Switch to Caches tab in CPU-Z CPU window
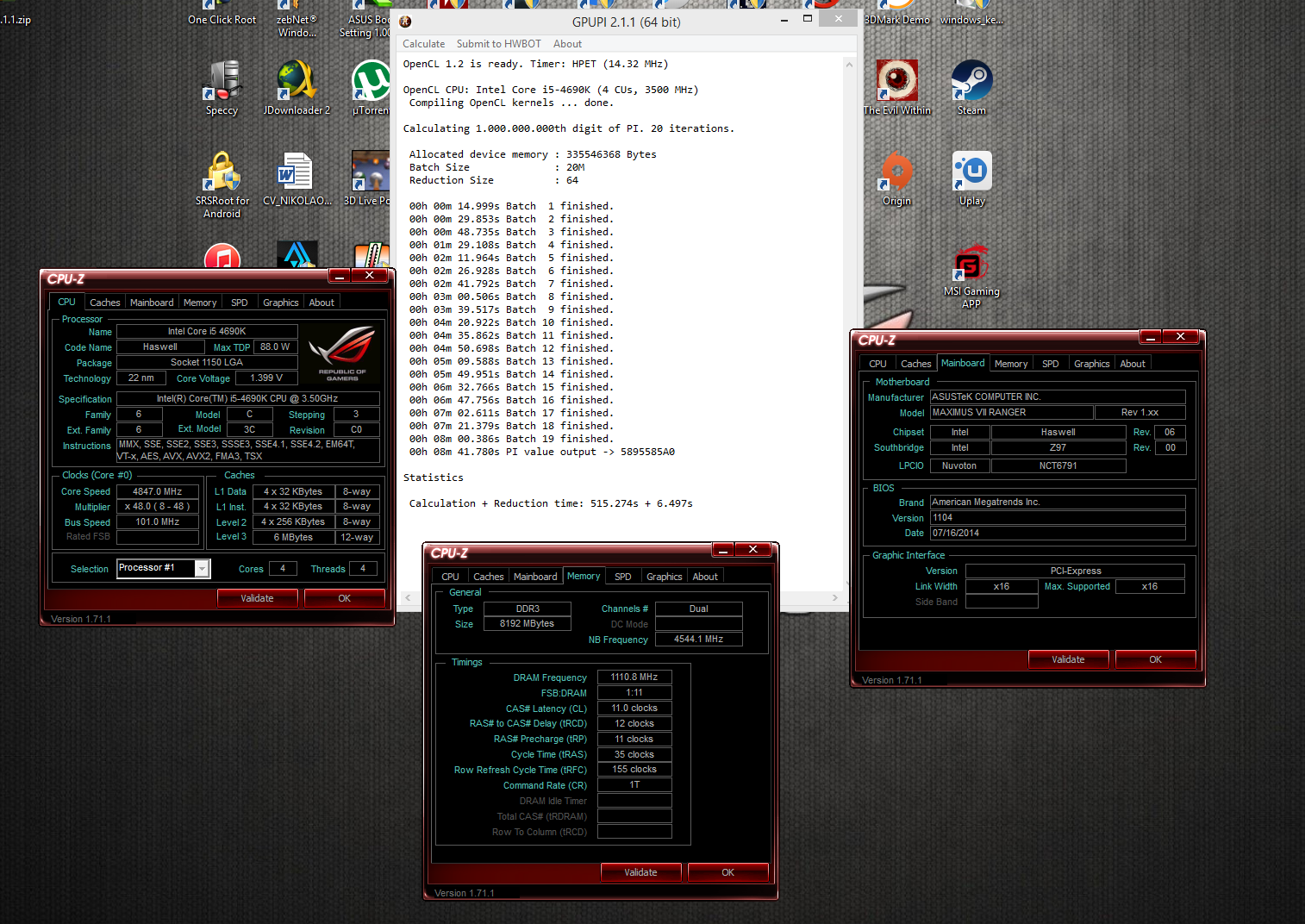The image size is (1305, 924). click(105, 303)
